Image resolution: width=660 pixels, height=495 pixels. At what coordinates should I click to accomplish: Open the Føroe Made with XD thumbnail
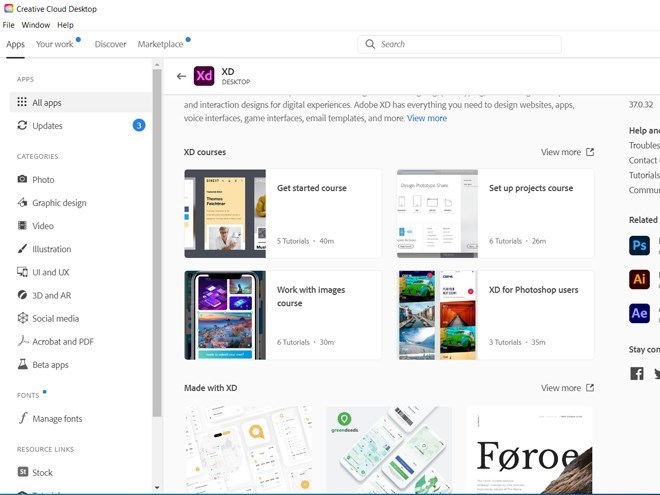(530, 450)
